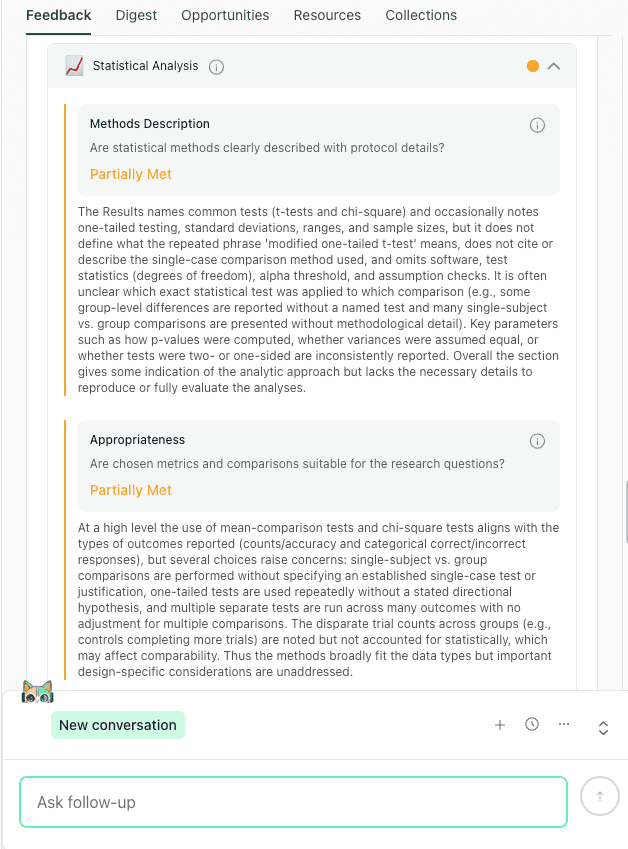Image resolution: width=628 pixels, height=849 pixels.
Task: Click the New conversation chip
Action: [x=117, y=725]
